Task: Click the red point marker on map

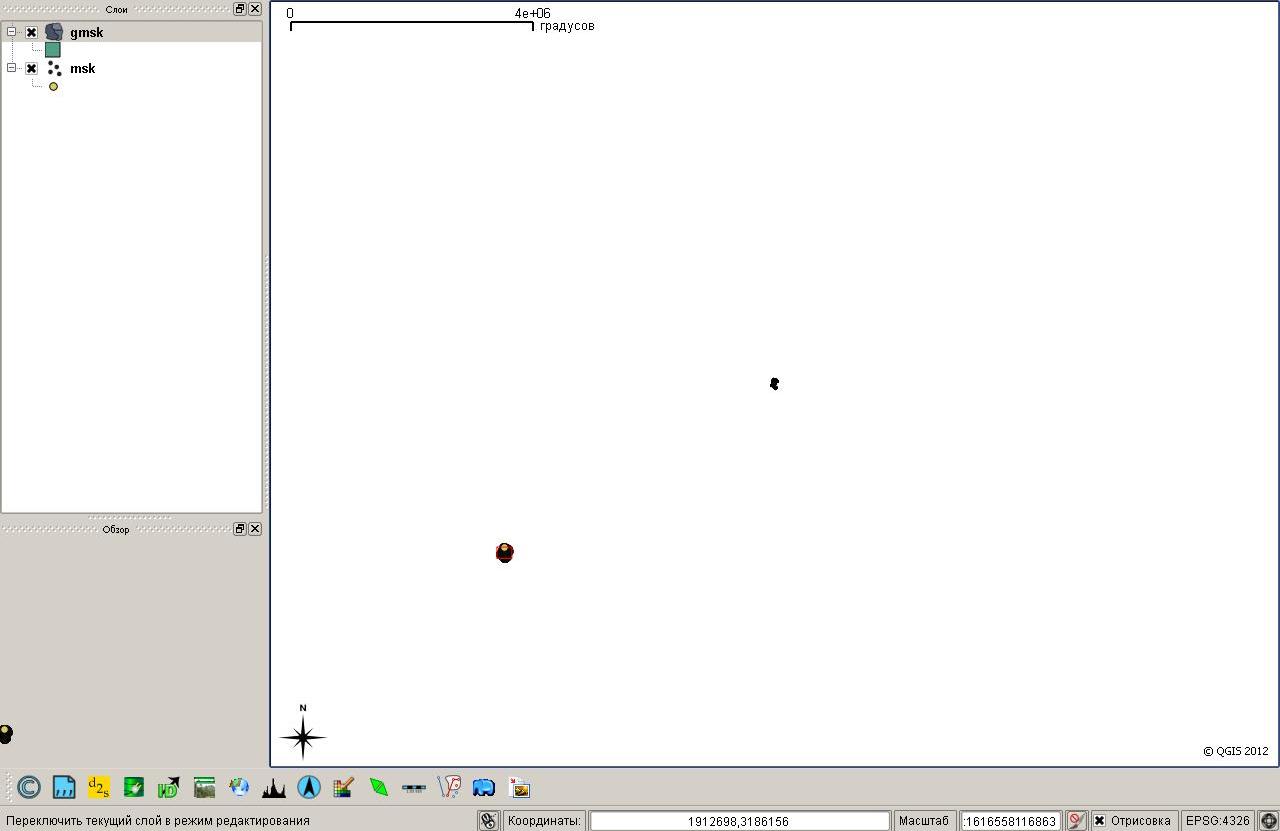Action: 505,553
